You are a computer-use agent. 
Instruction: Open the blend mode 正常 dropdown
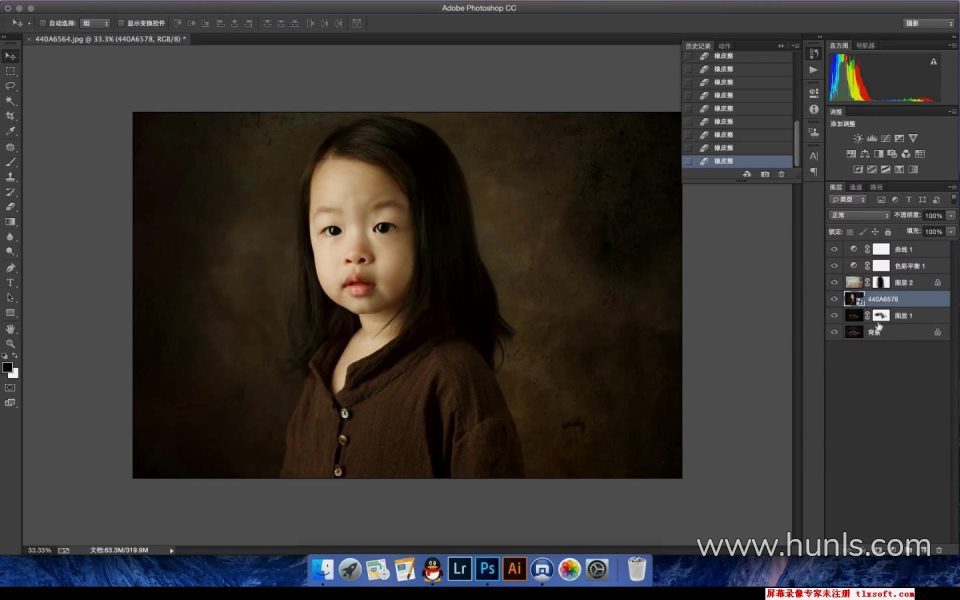pyautogui.click(x=859, y=215)
